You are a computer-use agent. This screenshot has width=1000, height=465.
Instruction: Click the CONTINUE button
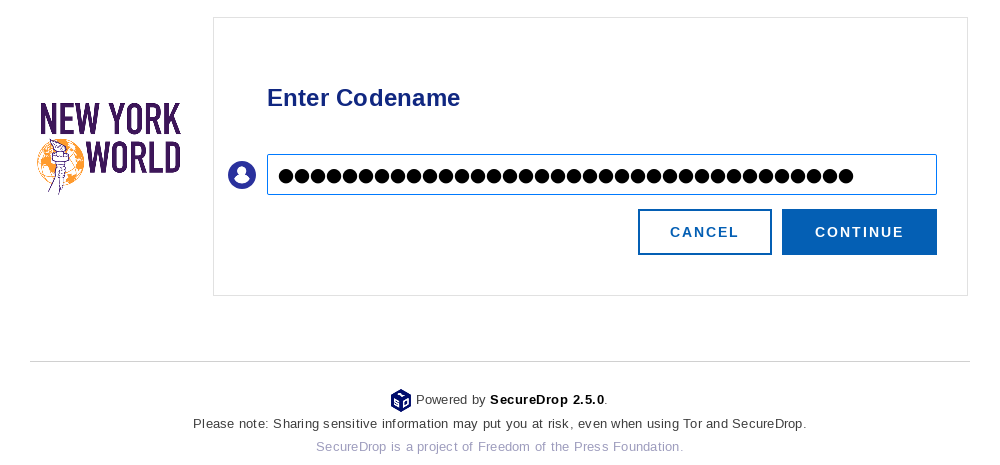859,232
